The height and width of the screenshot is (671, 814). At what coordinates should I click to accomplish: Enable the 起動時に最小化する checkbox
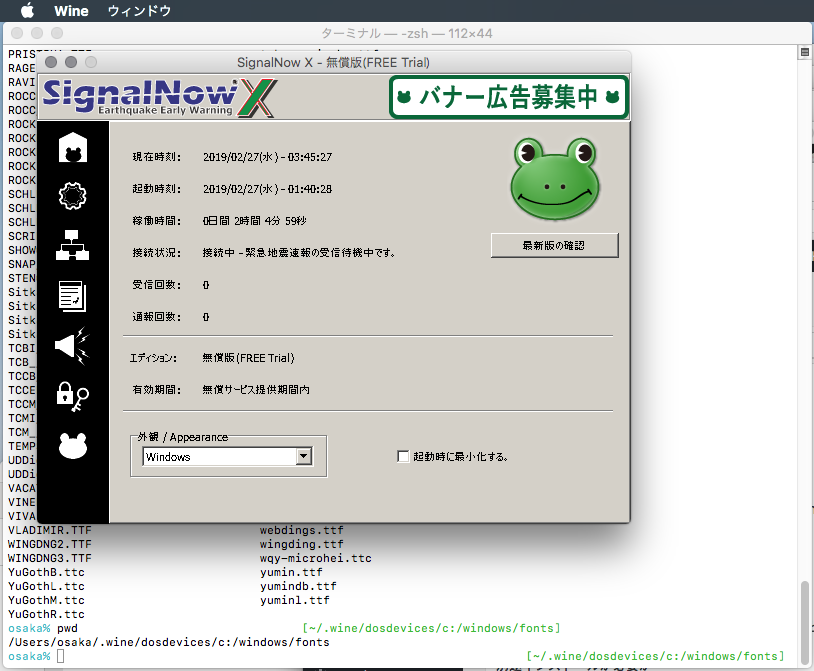pyautogui.click(x=403, y=457)
